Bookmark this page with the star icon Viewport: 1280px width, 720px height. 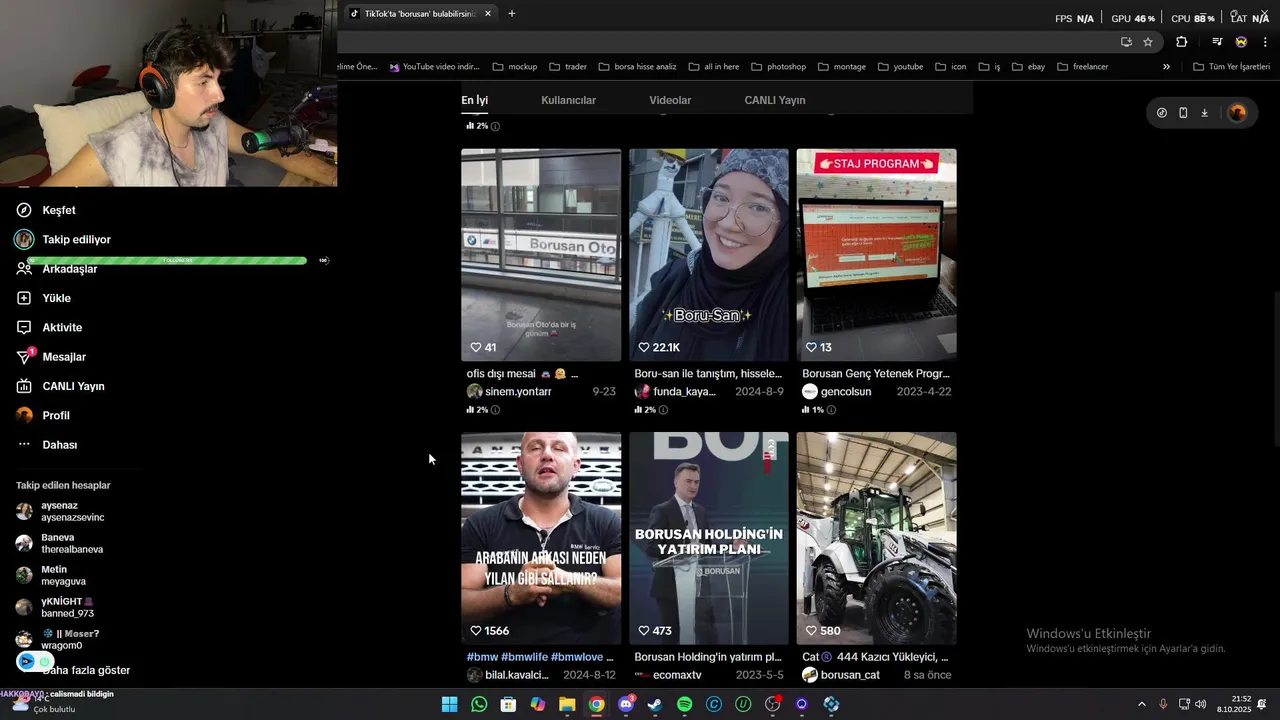point(1148,42)
